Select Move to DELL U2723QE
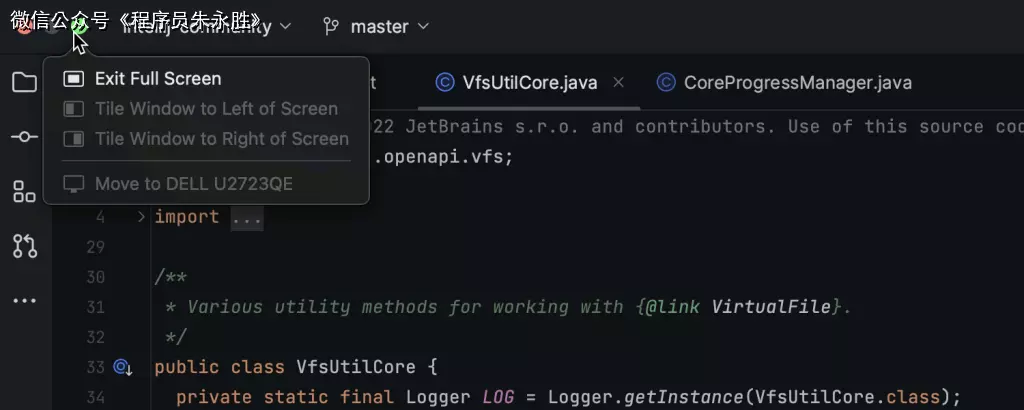Image resolution: width=1024 pixels, height=410 pixels. click(x=193, y=184)
